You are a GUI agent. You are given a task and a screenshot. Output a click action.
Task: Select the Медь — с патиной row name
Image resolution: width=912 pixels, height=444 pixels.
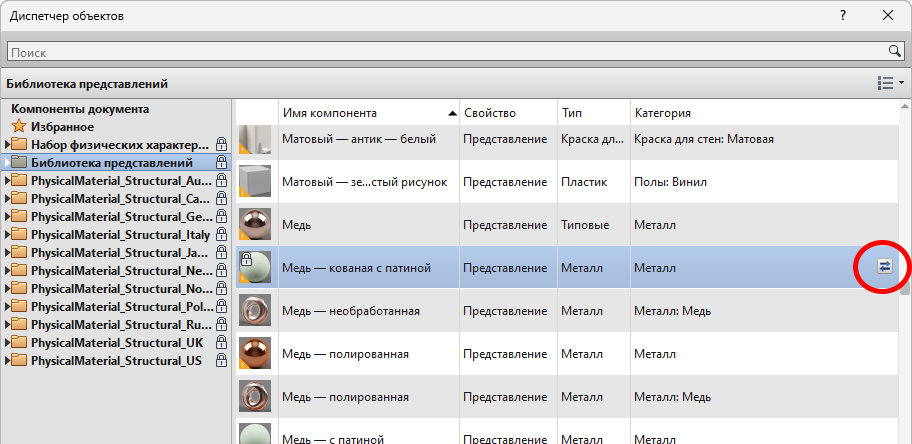(x=333, y=438)
